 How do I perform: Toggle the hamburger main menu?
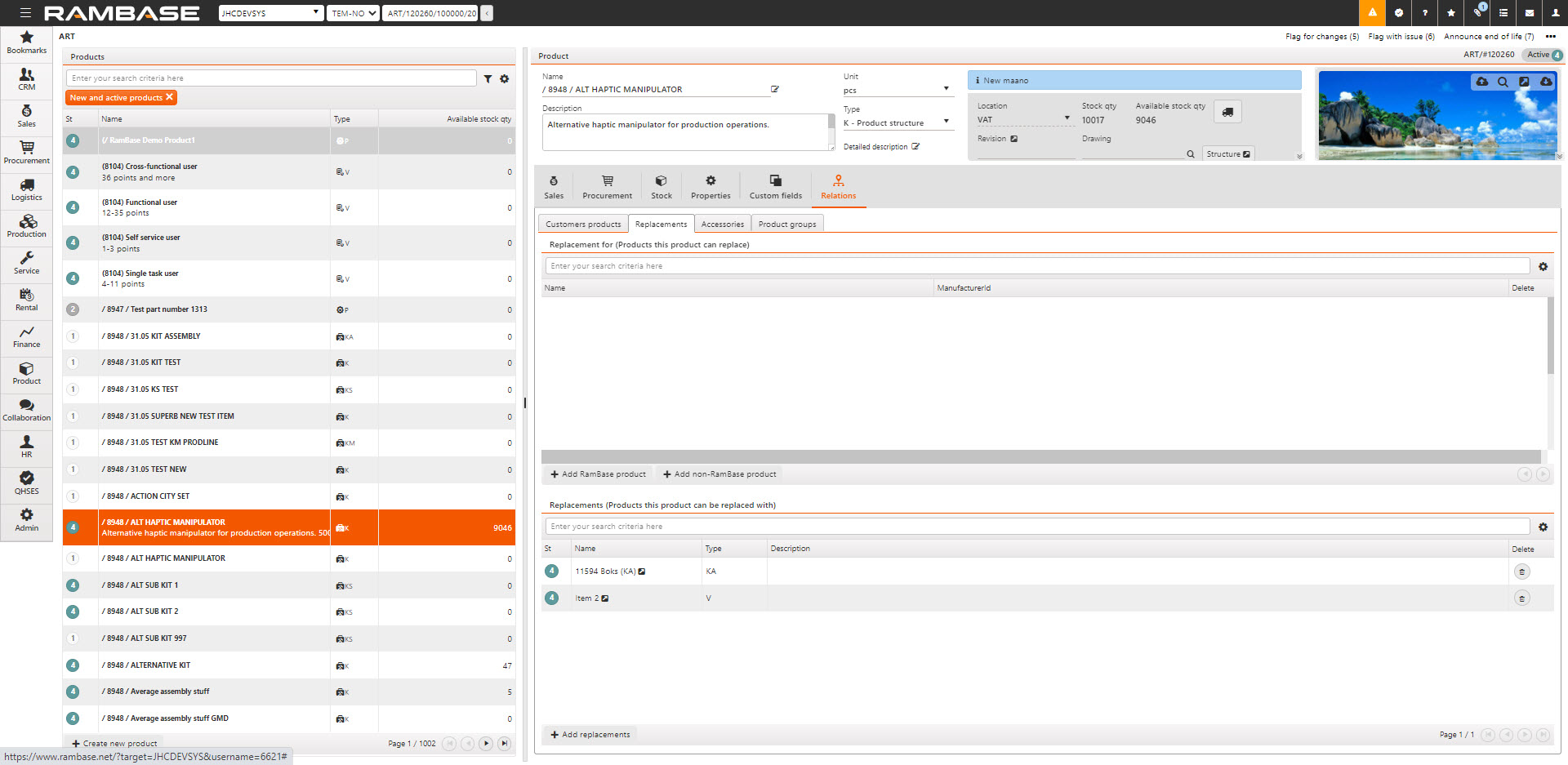click(x=25, y=13)
